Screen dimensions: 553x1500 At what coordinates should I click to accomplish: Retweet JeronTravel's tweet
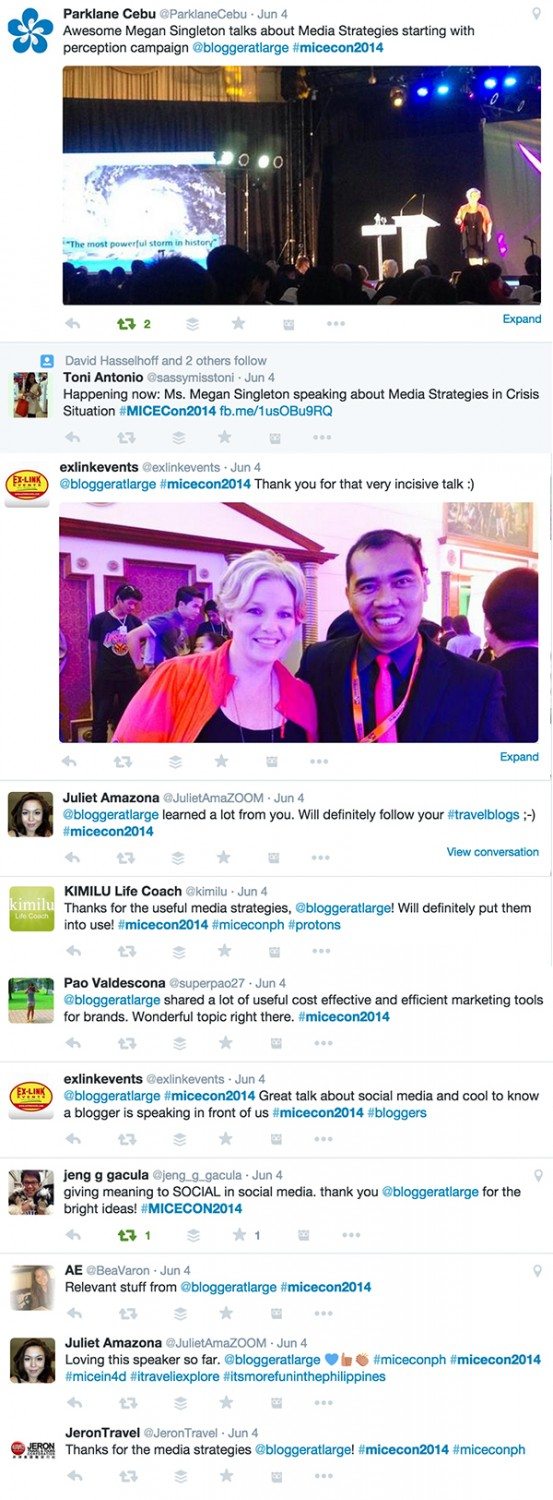pos(126,1476)
